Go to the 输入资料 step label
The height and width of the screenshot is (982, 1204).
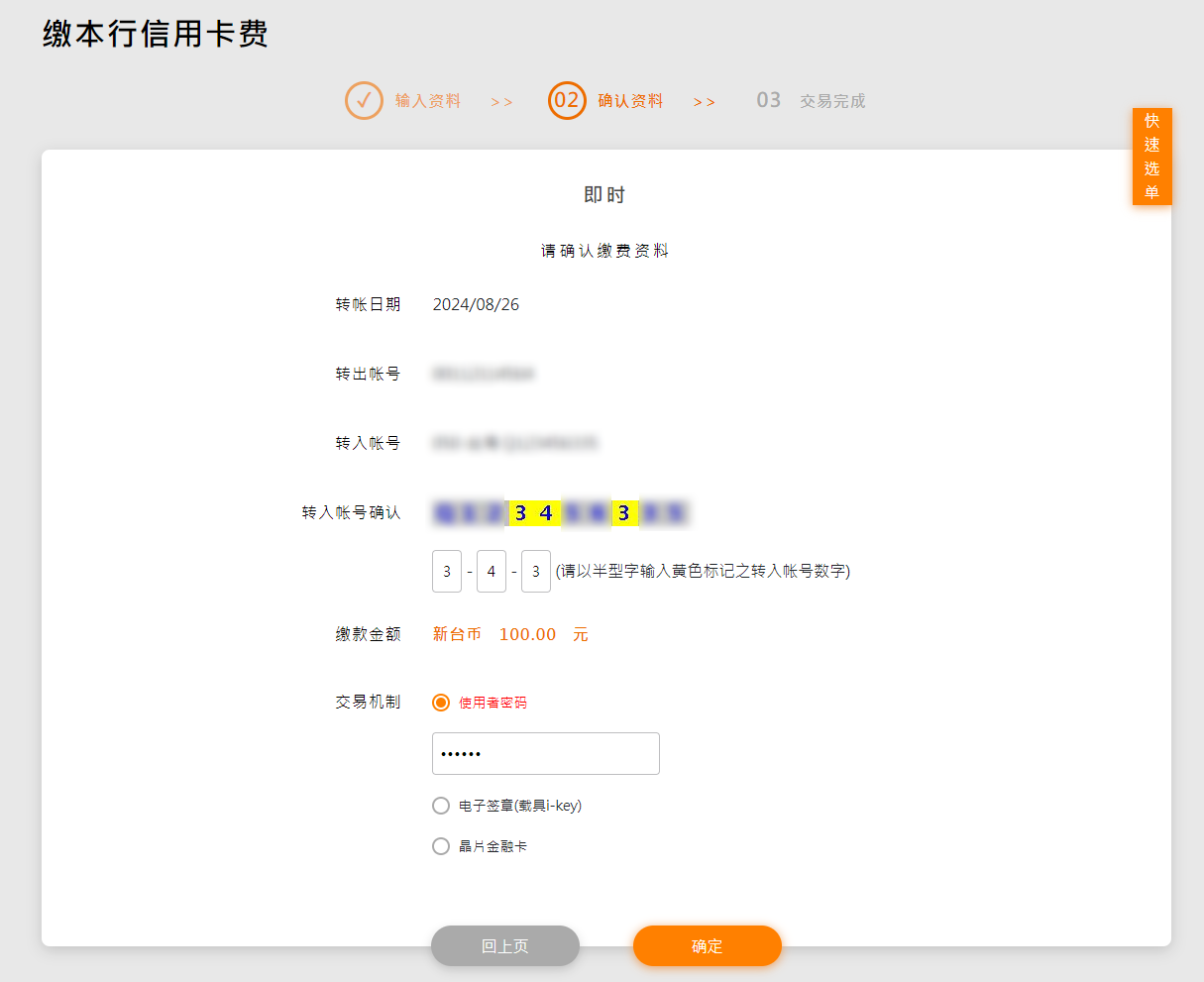(428, 101)
